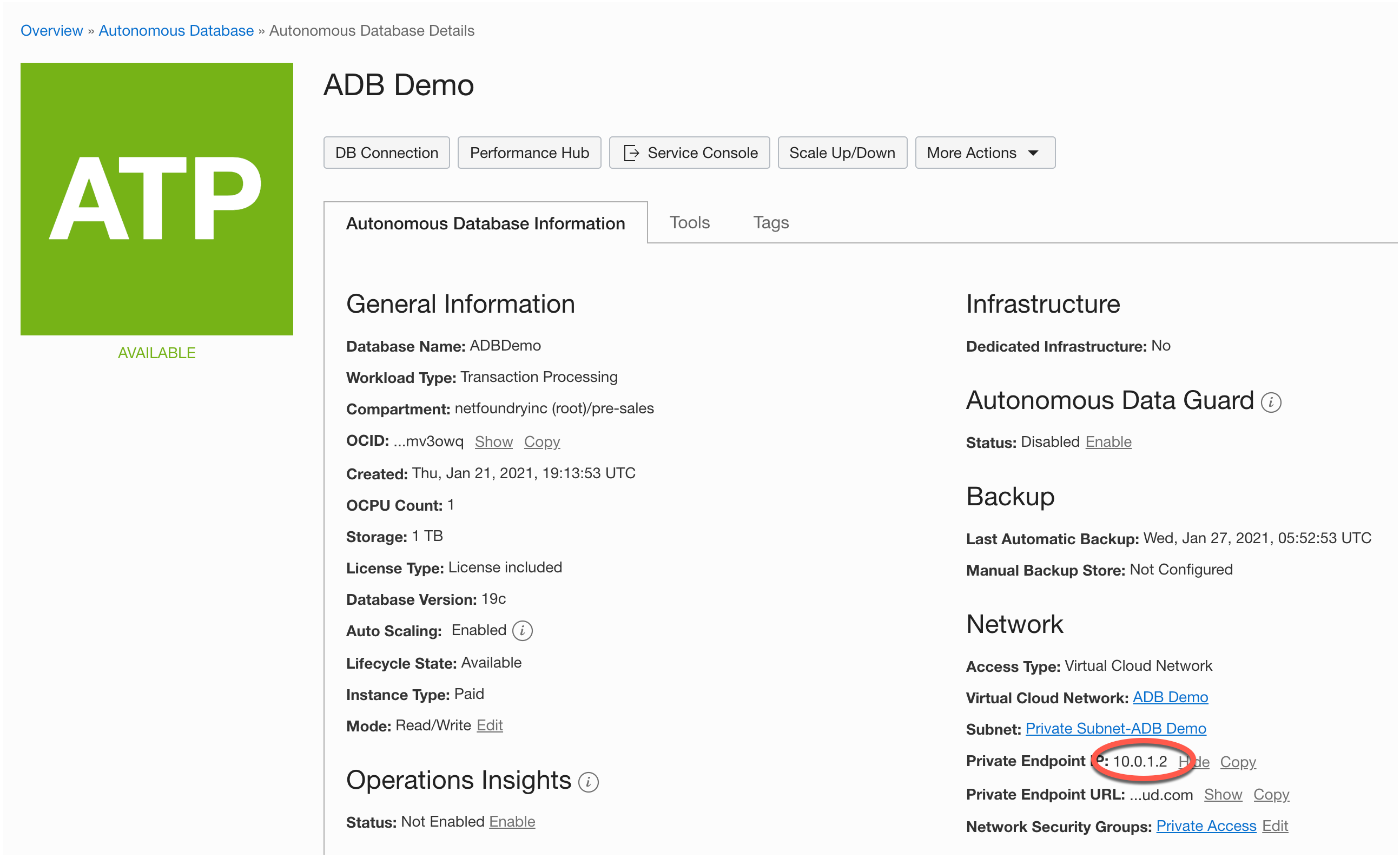The image size is (1400, 858).
Task: Click Last Automatic Backup timestamp
Action: click(1258, 539)
